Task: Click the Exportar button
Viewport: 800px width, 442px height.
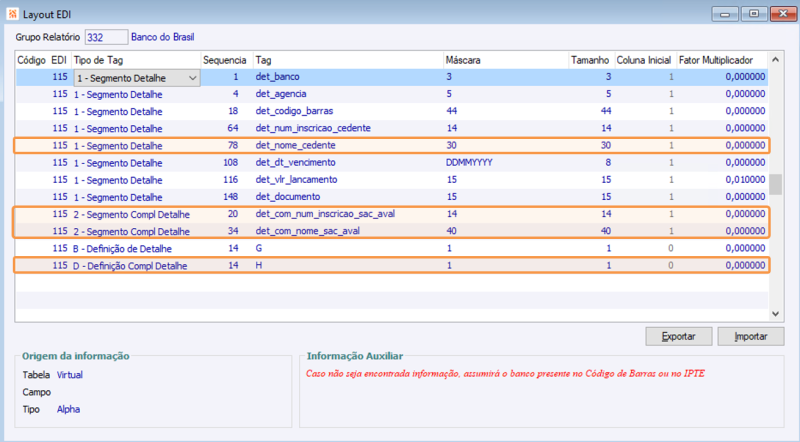Action: point(679,336)
